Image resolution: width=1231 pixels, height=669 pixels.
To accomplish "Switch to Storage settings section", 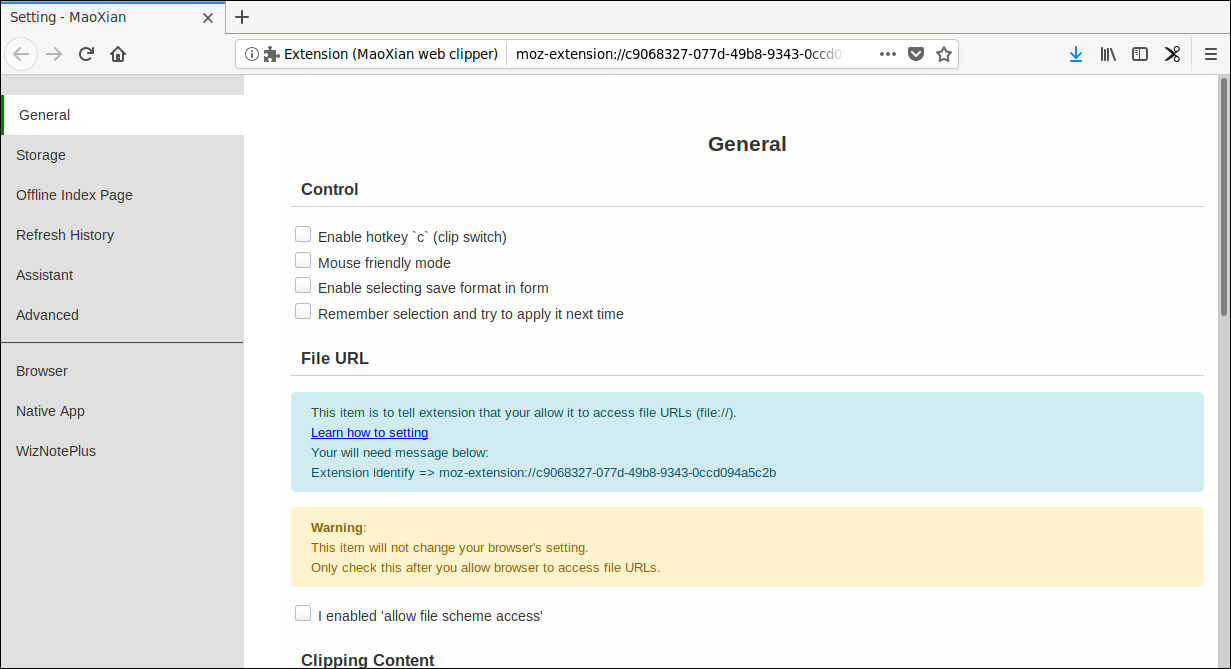I will (41, 155).
